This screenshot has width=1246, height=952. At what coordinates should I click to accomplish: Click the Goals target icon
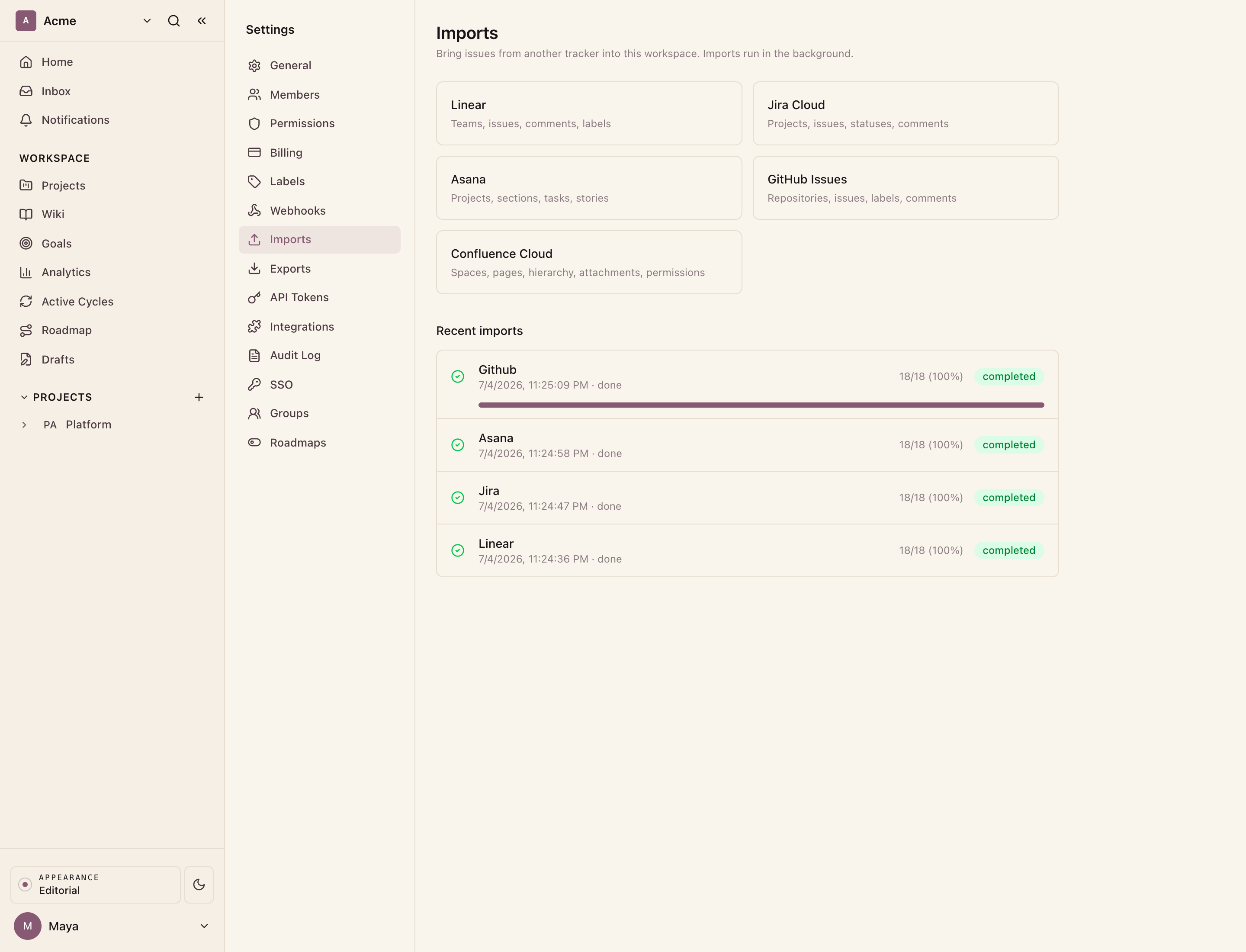click(x=26, y=244)
